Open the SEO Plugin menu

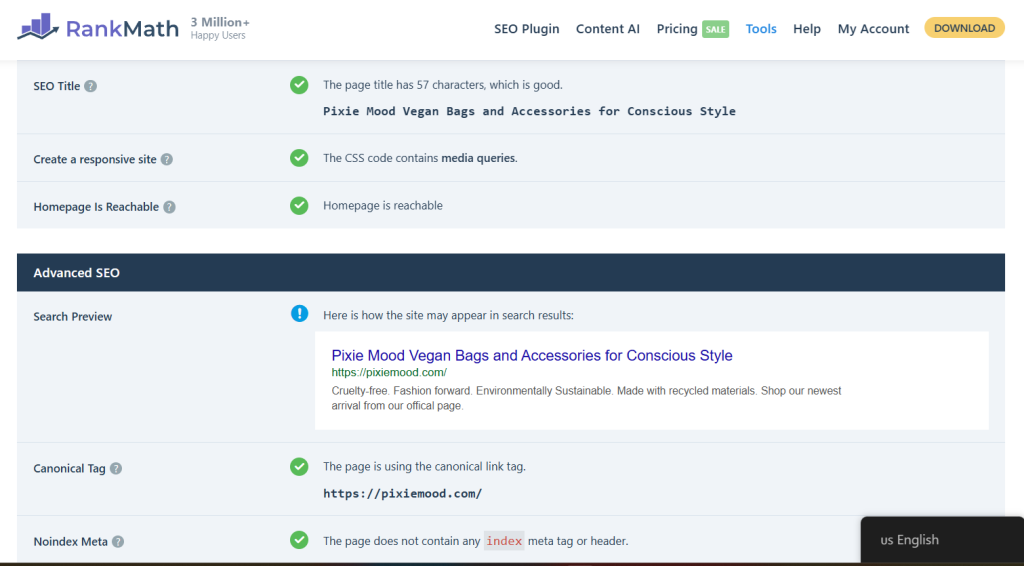(526, 29)
